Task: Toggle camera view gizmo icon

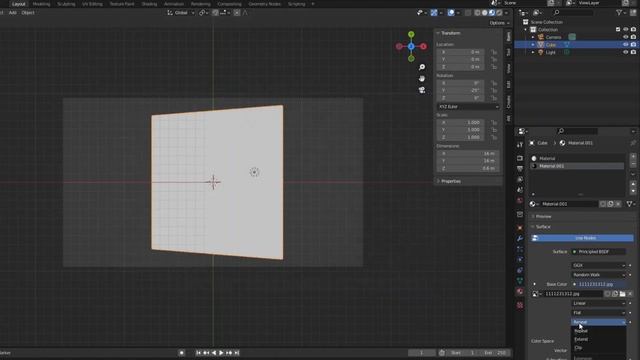Action: [x=422, y=90]
